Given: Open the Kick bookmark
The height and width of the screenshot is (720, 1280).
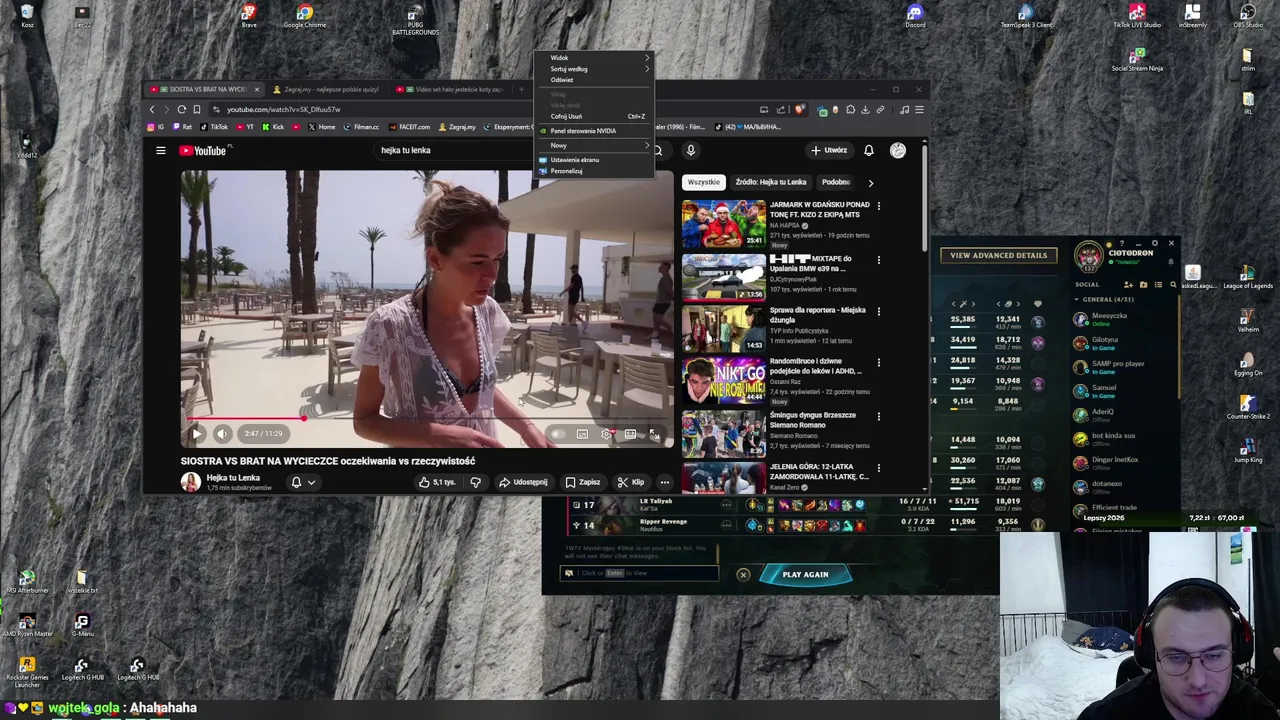Looking at the screenshot, I should click(x=273, y=127).
